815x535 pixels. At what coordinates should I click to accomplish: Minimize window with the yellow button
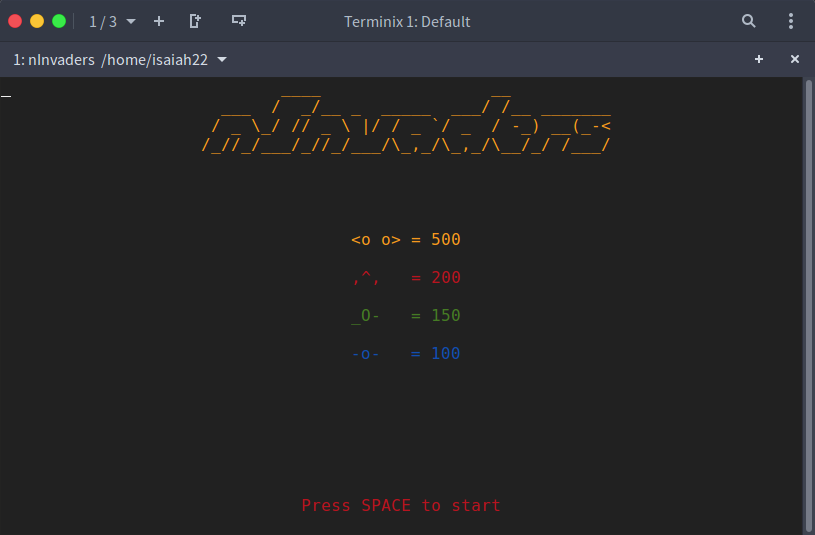pos(37,21)
